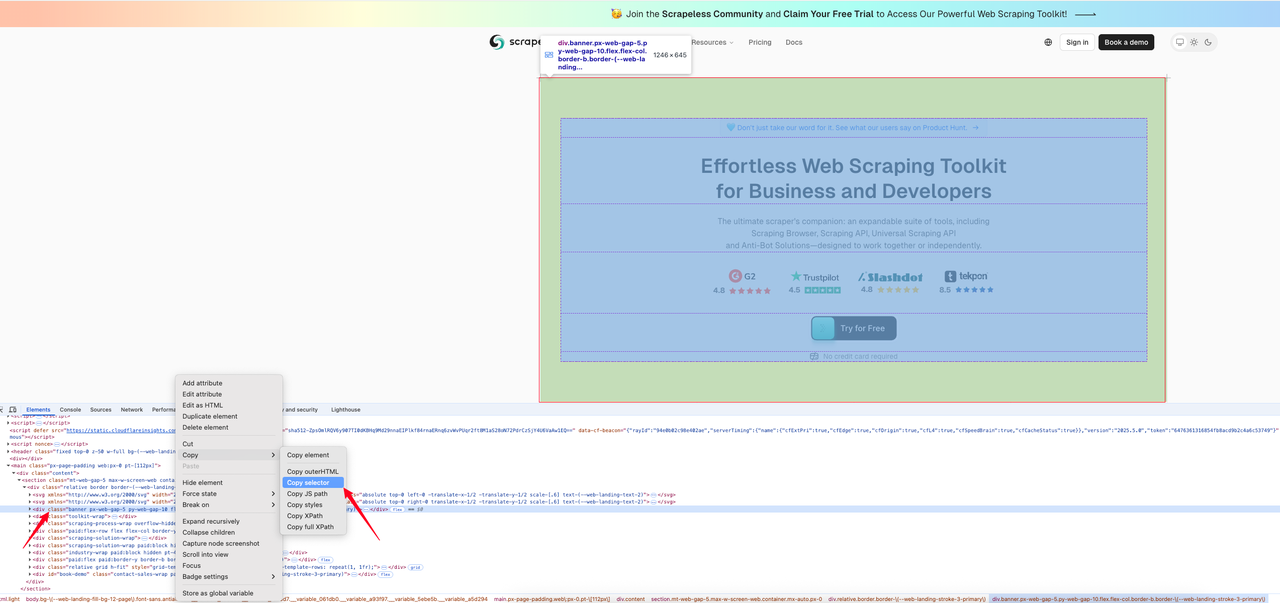This screenshot has height=603, width=1280.
Task: Expand the toolkit-wrap div node
Action: [x=30, y=516]
